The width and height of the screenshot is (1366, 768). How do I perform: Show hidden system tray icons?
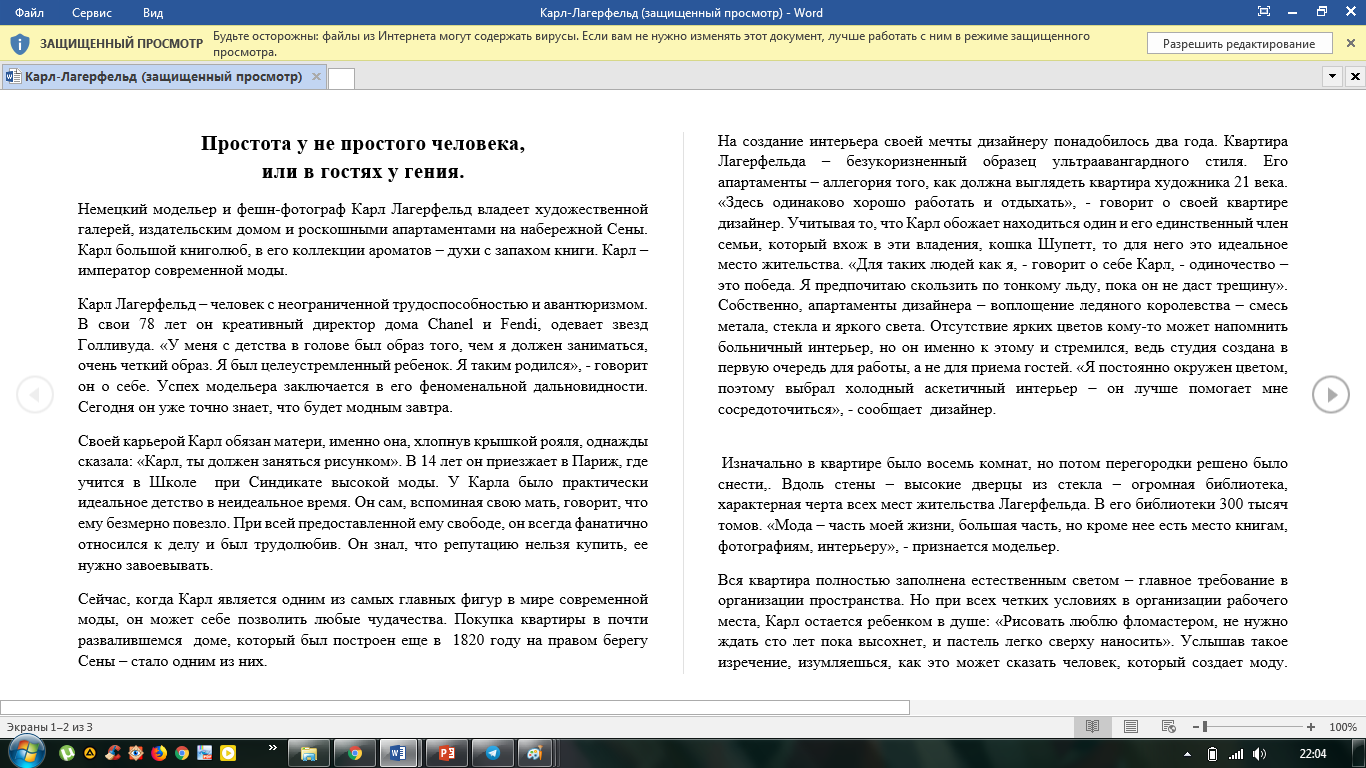point(1188,754)
